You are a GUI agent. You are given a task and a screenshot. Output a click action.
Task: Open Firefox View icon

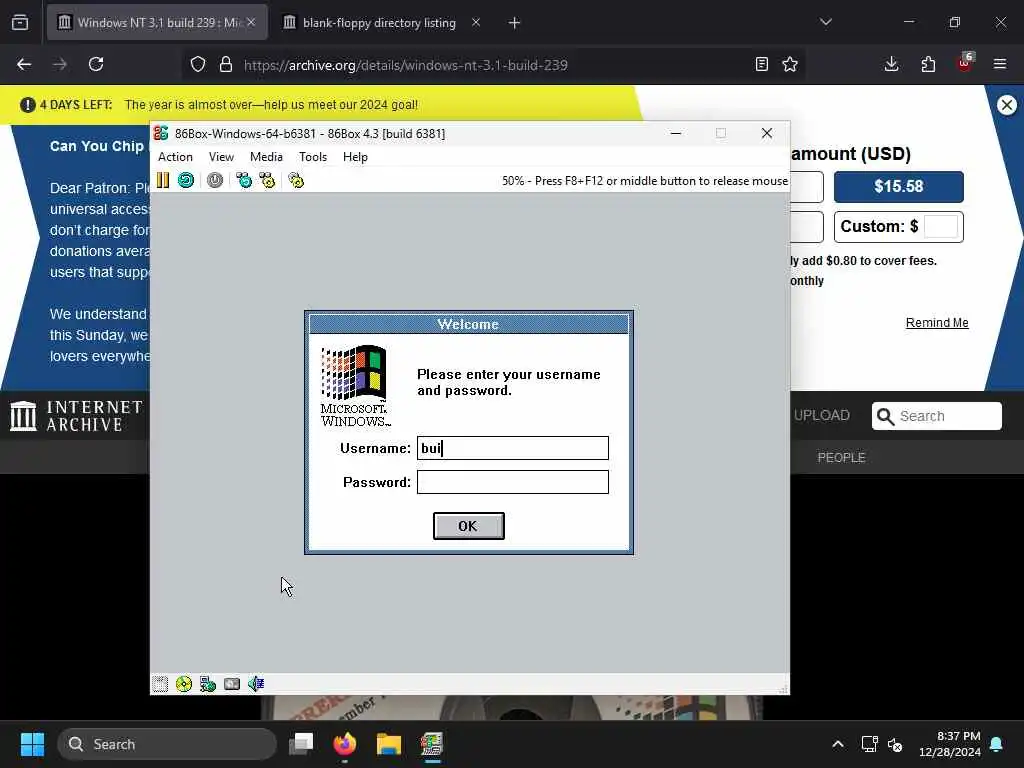coord(20,23)
